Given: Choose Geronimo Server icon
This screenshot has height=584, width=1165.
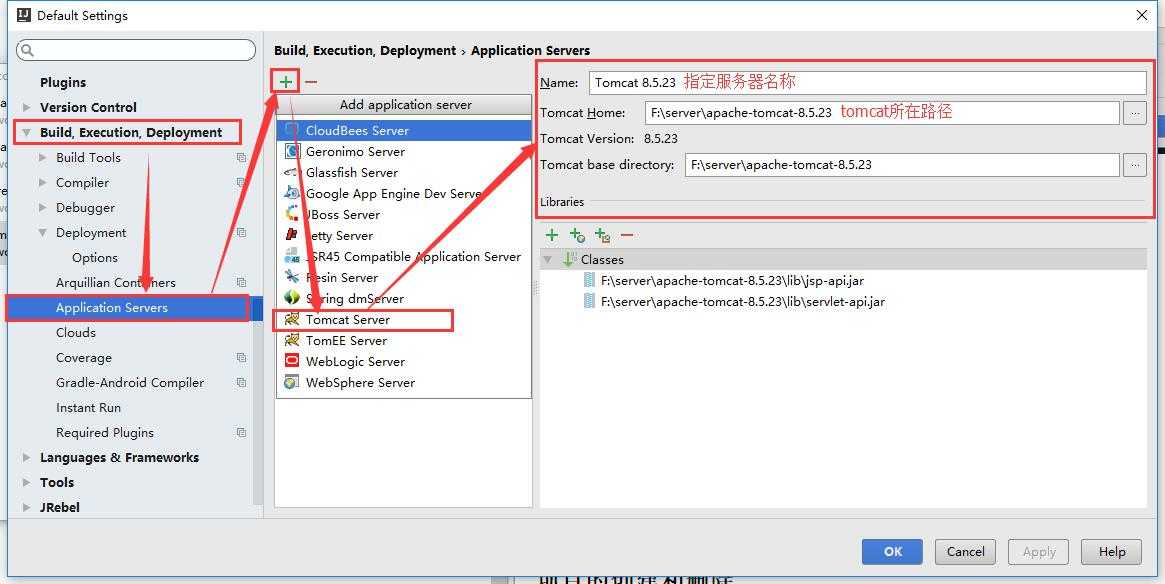Looking at the screenshot, I should tap(292, 151).
